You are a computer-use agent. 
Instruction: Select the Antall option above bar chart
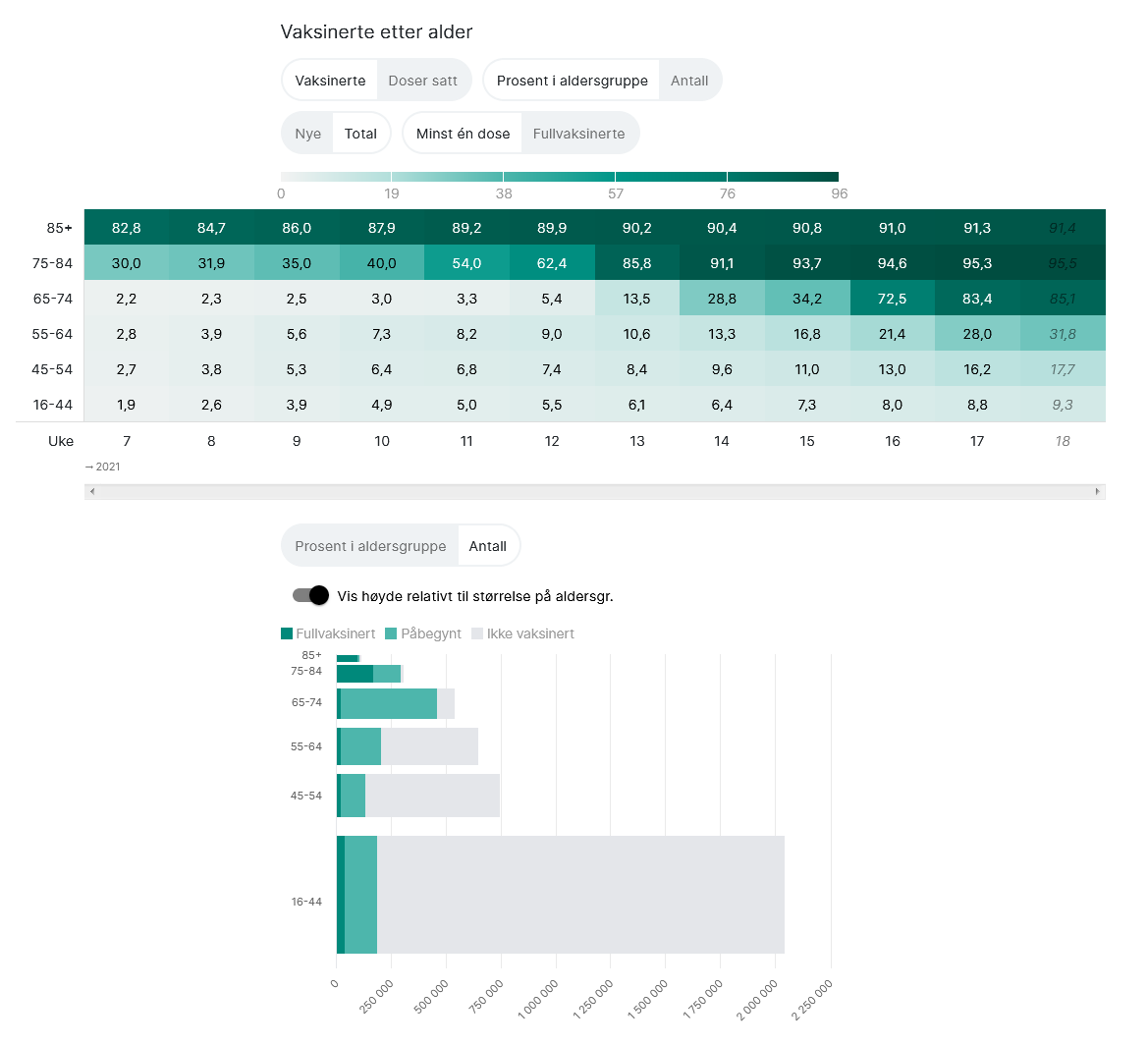click(x=488, y=545)
